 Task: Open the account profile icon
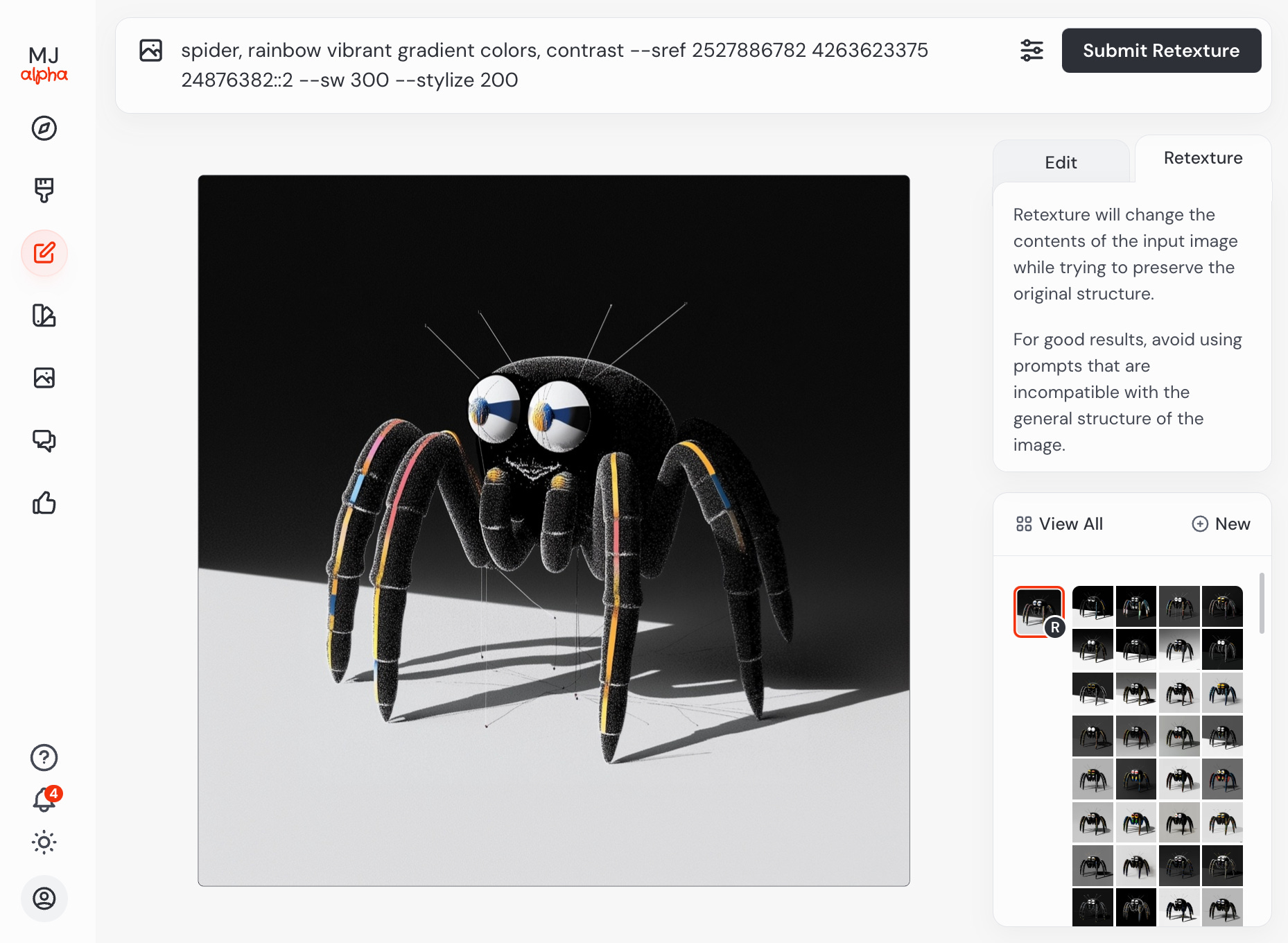44,899
